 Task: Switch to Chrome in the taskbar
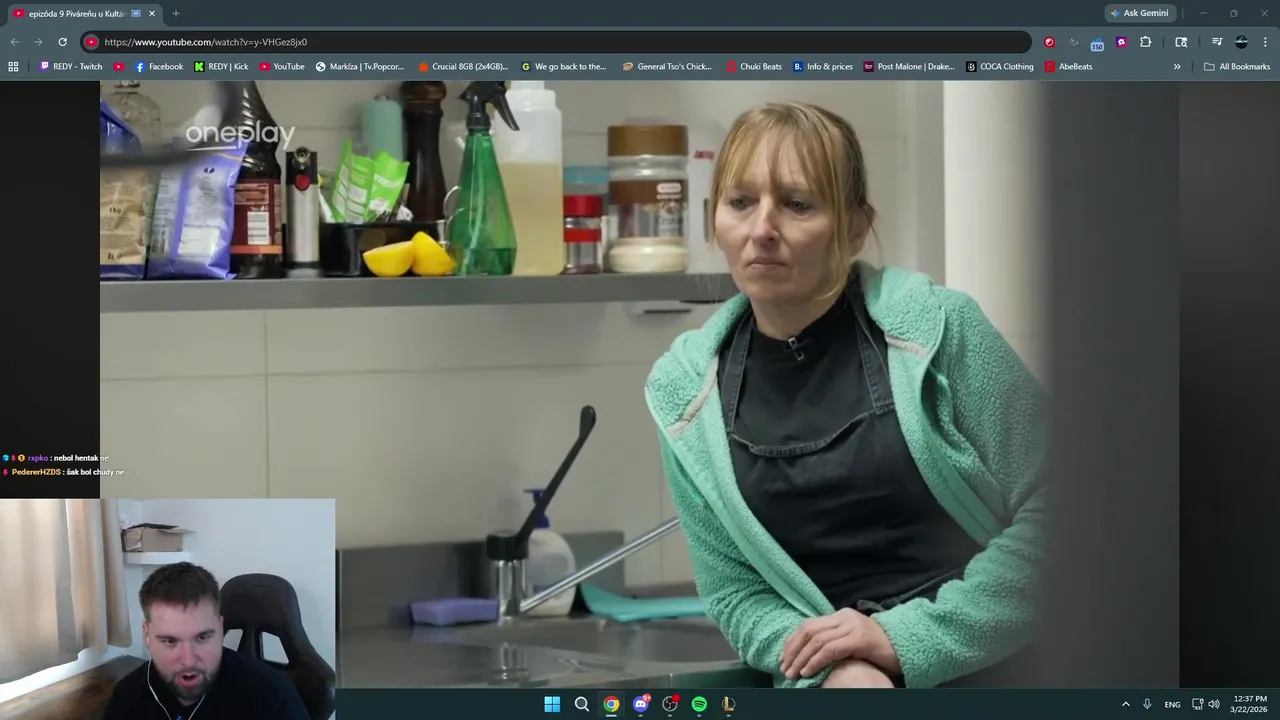[611, 704]
